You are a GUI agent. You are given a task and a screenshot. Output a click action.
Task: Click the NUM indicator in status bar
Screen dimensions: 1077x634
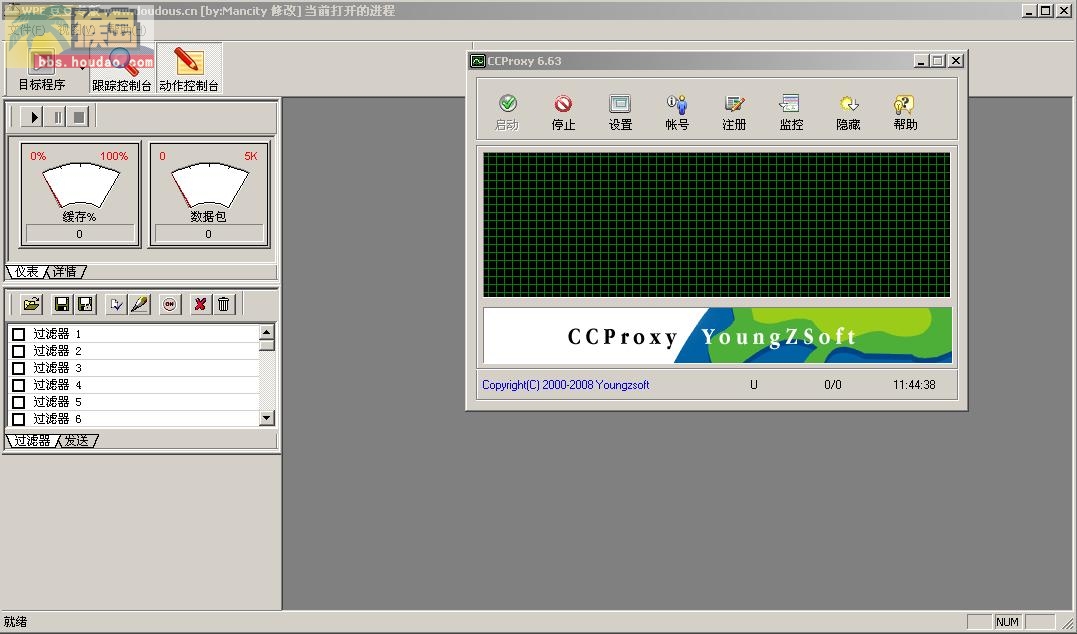tap(1007, 622)
